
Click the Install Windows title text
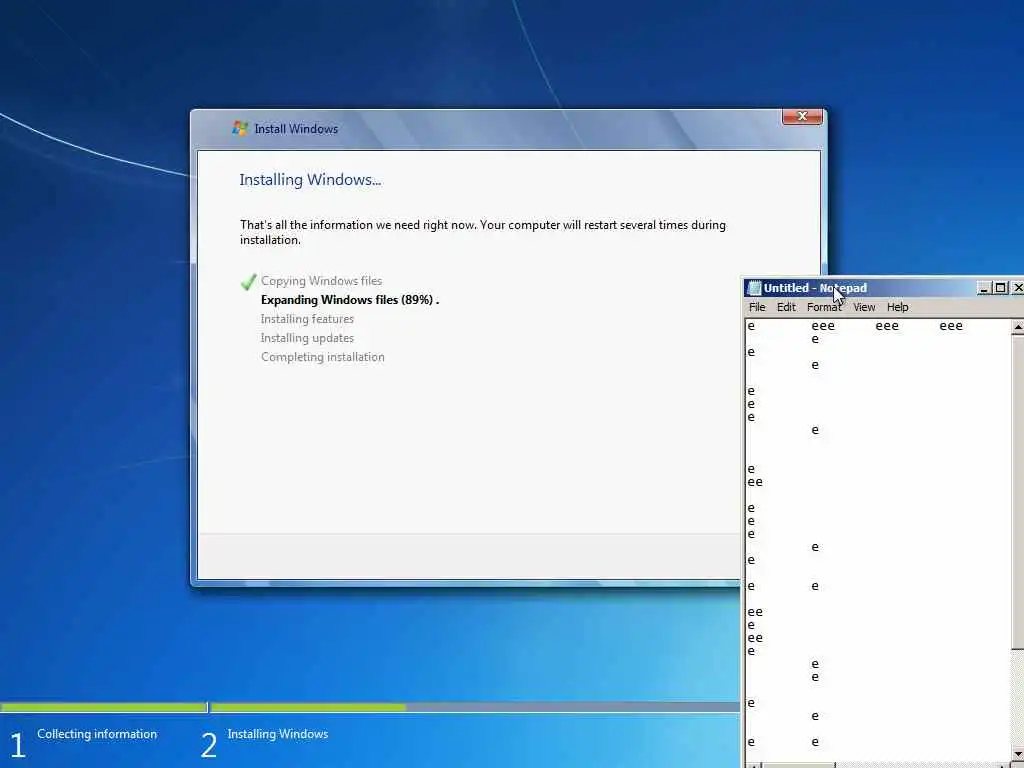296,129
